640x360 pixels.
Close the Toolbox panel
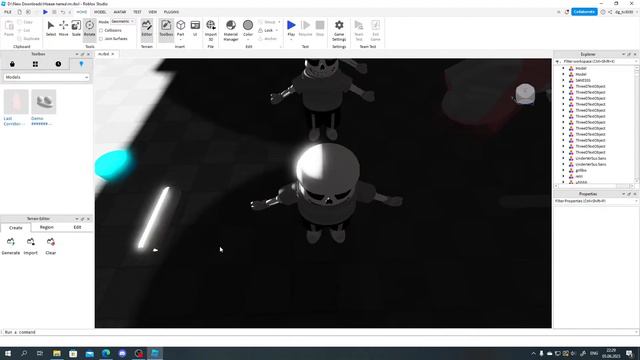coord(88,54)
